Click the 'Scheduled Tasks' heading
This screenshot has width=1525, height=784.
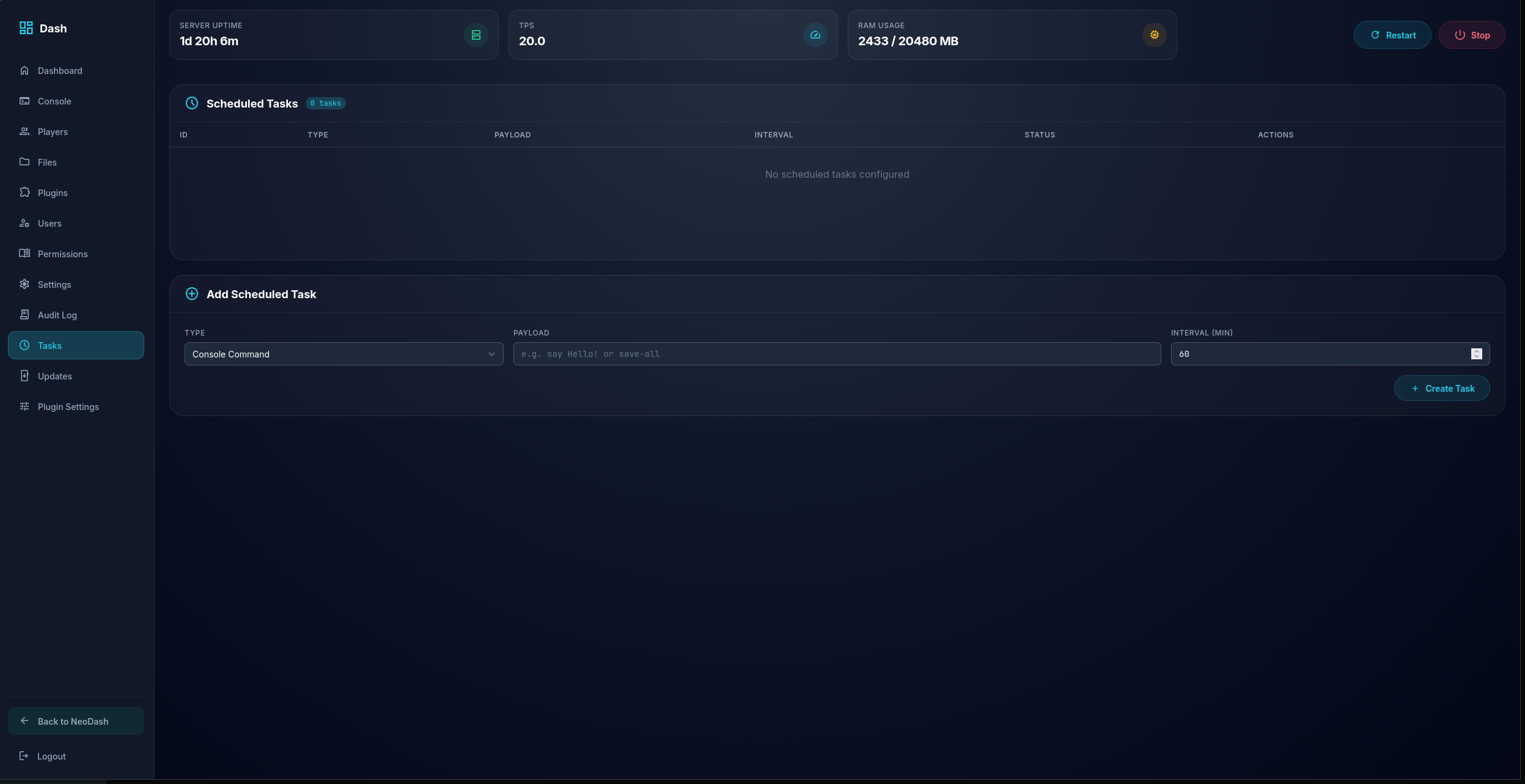(x=252, y=103)
